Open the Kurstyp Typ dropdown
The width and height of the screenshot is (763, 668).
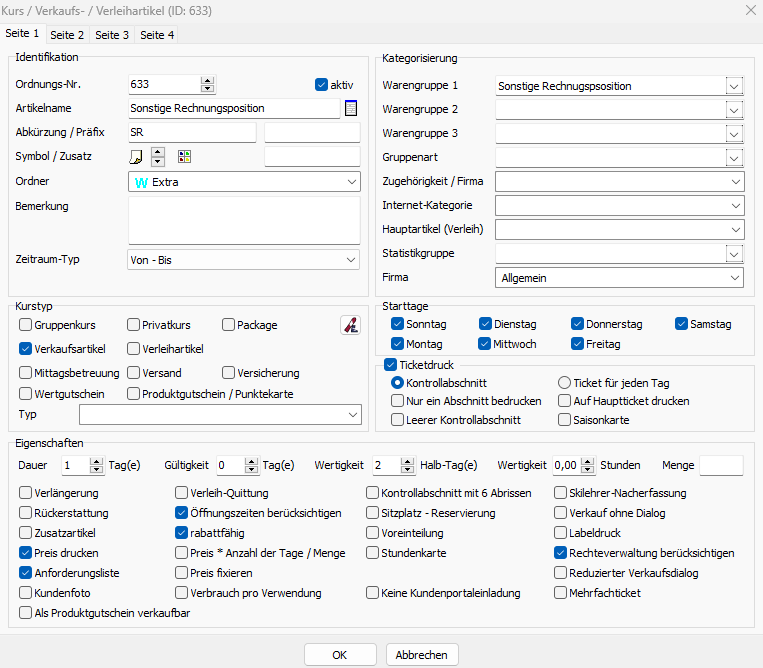220,415
